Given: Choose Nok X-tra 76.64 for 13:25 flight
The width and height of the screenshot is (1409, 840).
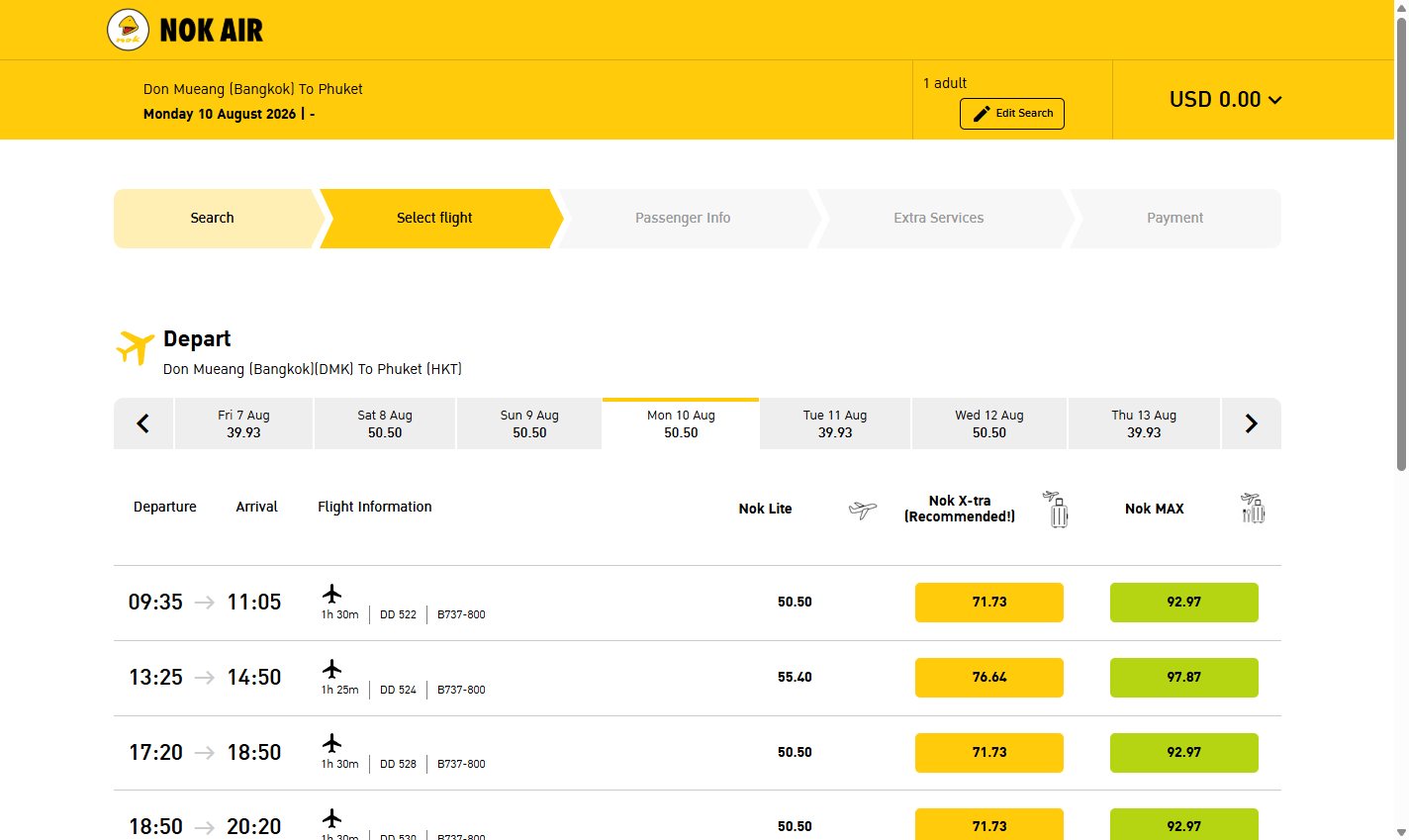Looking at the screenshot, I should (989, 678).
